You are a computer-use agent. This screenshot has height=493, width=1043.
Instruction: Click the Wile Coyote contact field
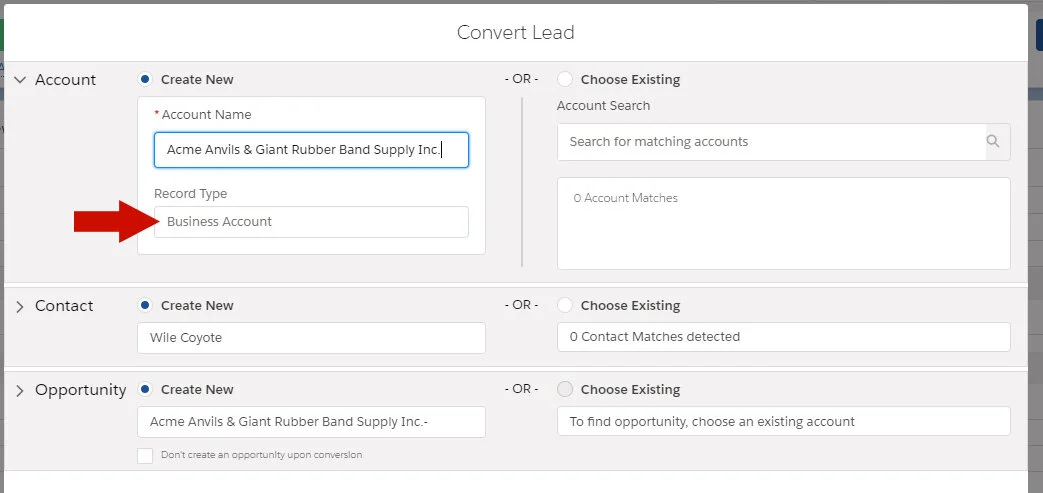pyautogui.click(x=311, y=338)
